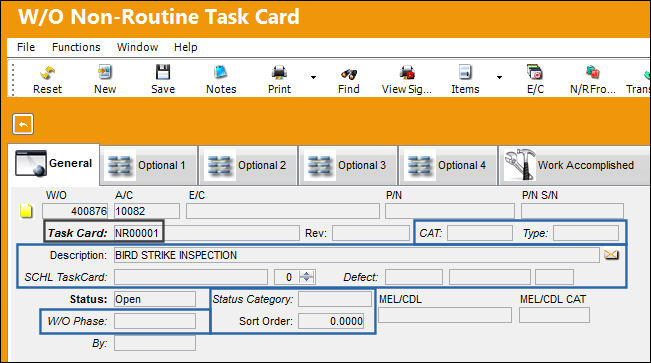
Task: Switch to the General tab
Action: tap(54, 164)
